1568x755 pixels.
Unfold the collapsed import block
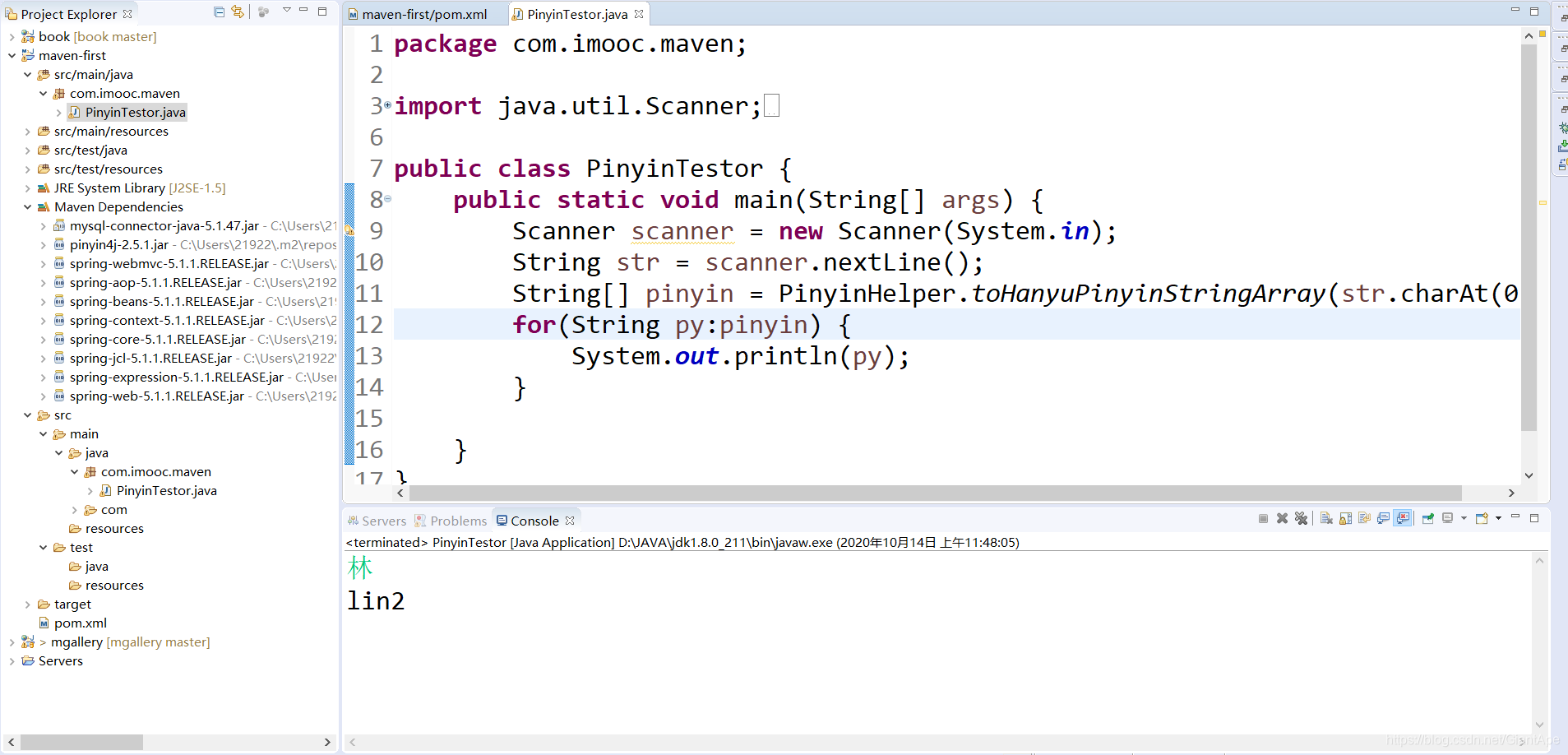click(387, 104)
